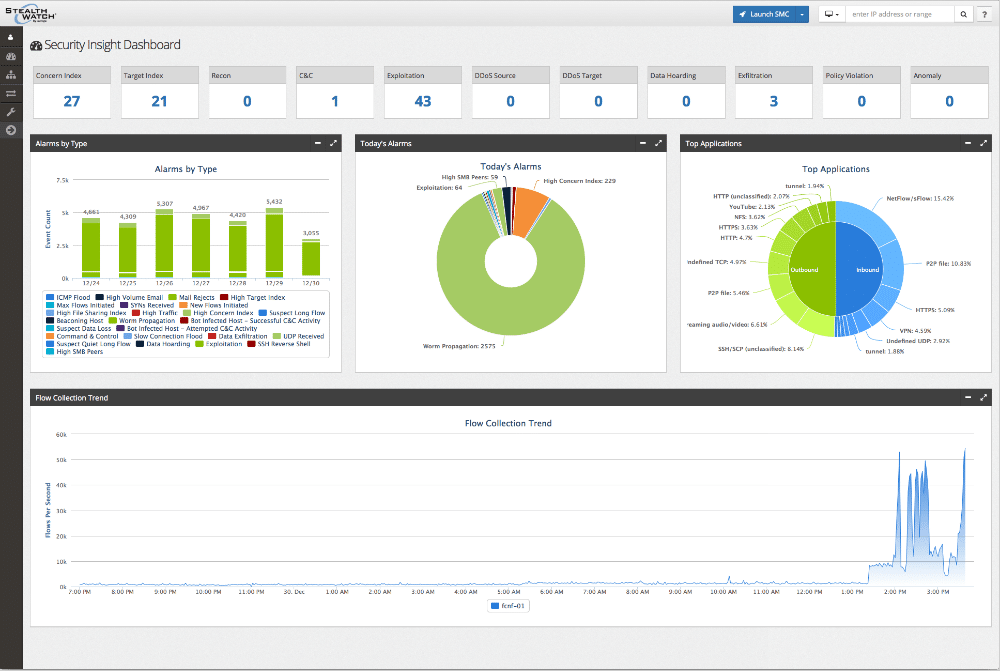Open the wrench configuration sidebar icon

tap(11, 112)
